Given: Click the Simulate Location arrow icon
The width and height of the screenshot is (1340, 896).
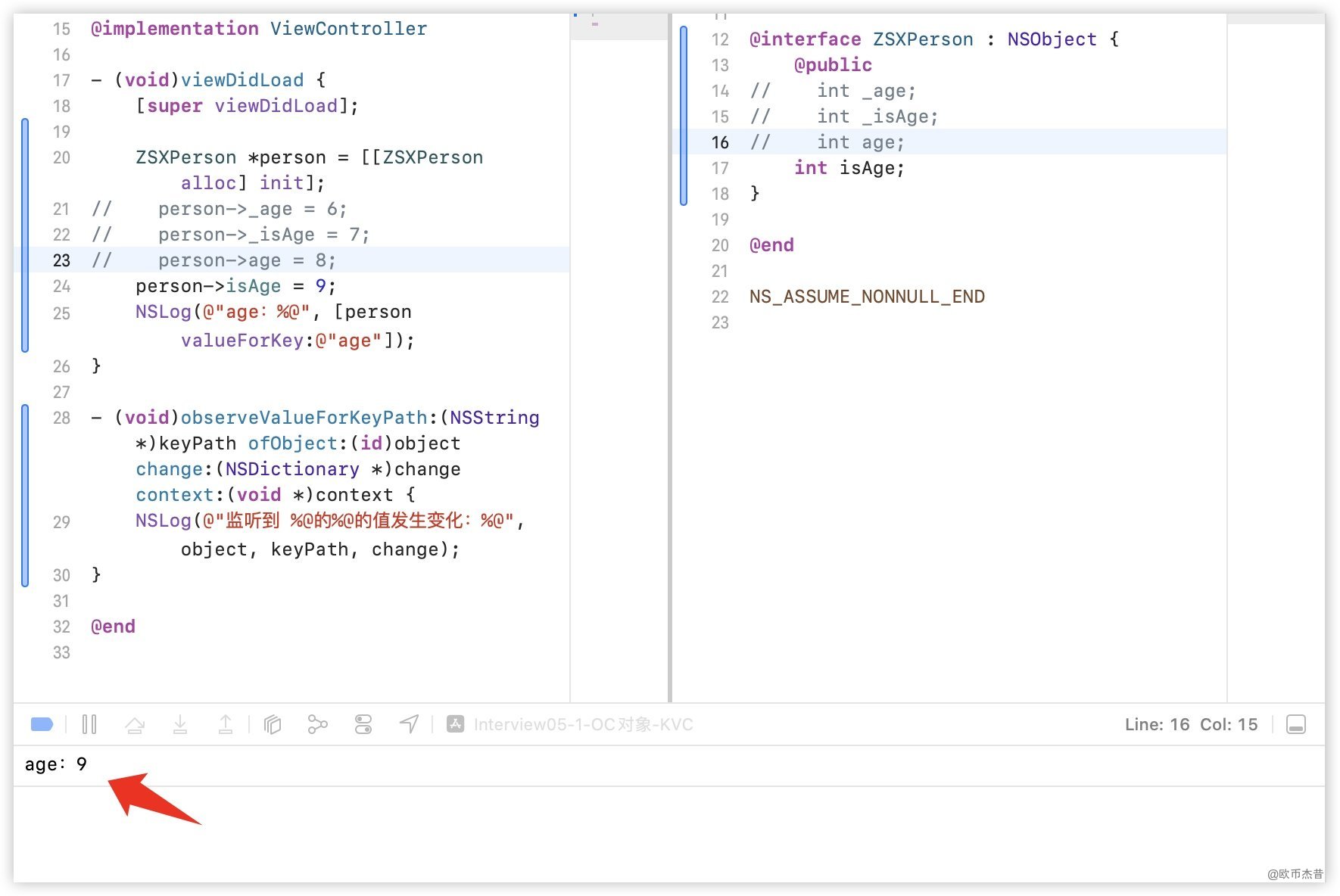Looking at the screenshot, I should [x=409, y=725].
